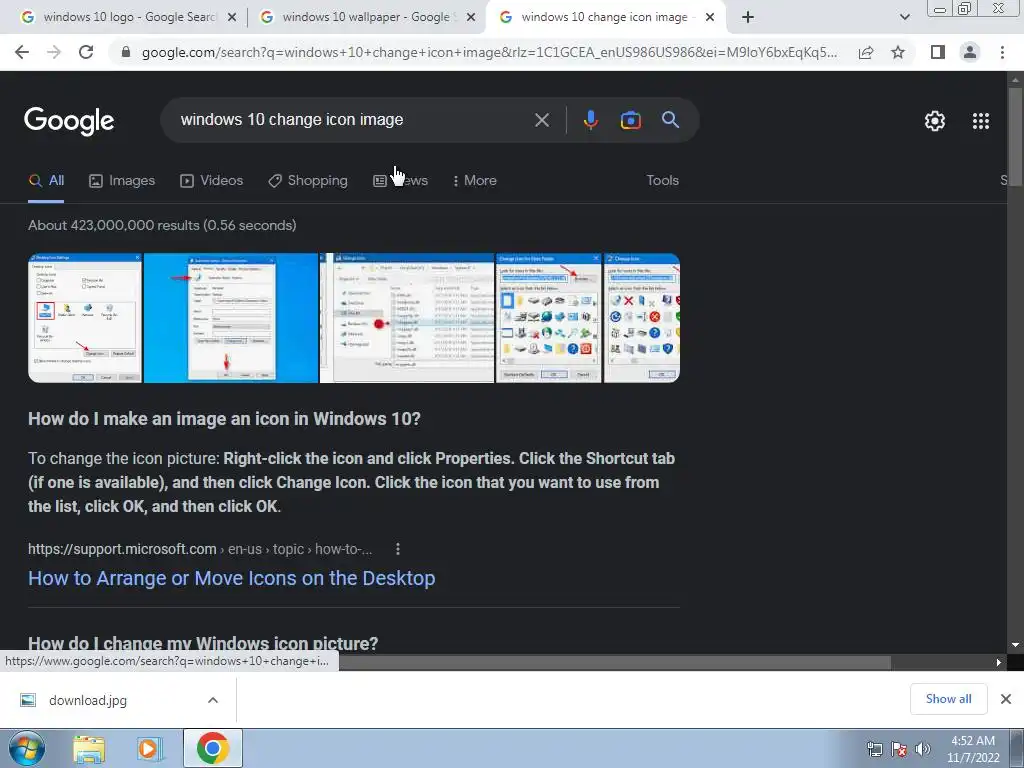
Task: Expand download.jpg options chevron
Action: 213,701
